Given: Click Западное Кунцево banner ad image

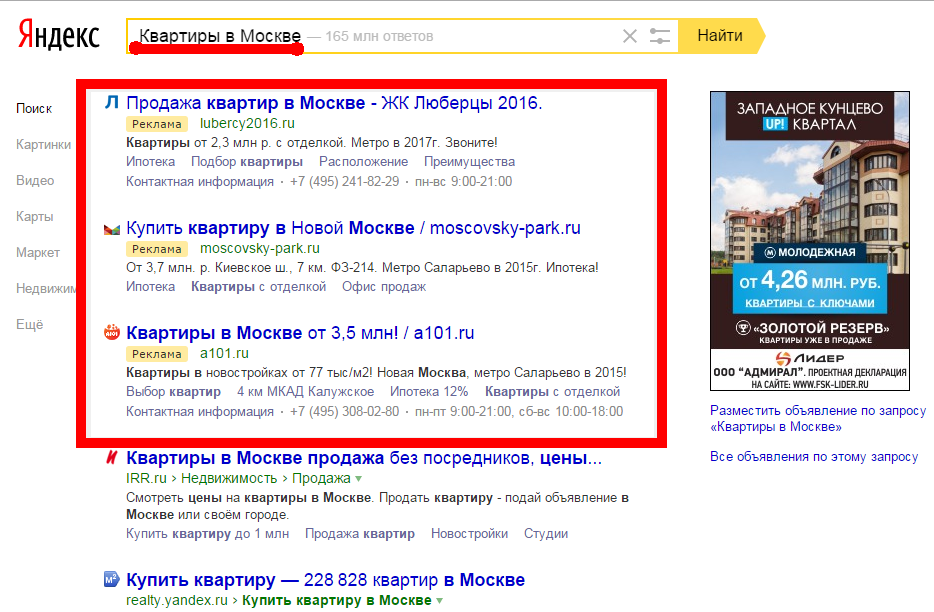Looking at the screenshot, I should [x=810, y=241].
